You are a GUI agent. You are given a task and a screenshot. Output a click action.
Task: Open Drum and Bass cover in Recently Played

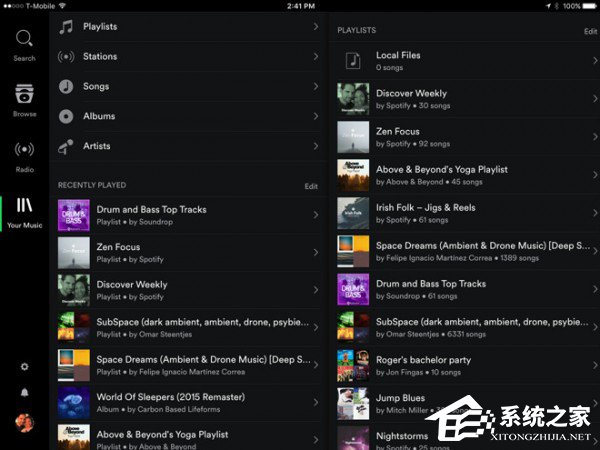pyautogui.click(x=74, y=215)
